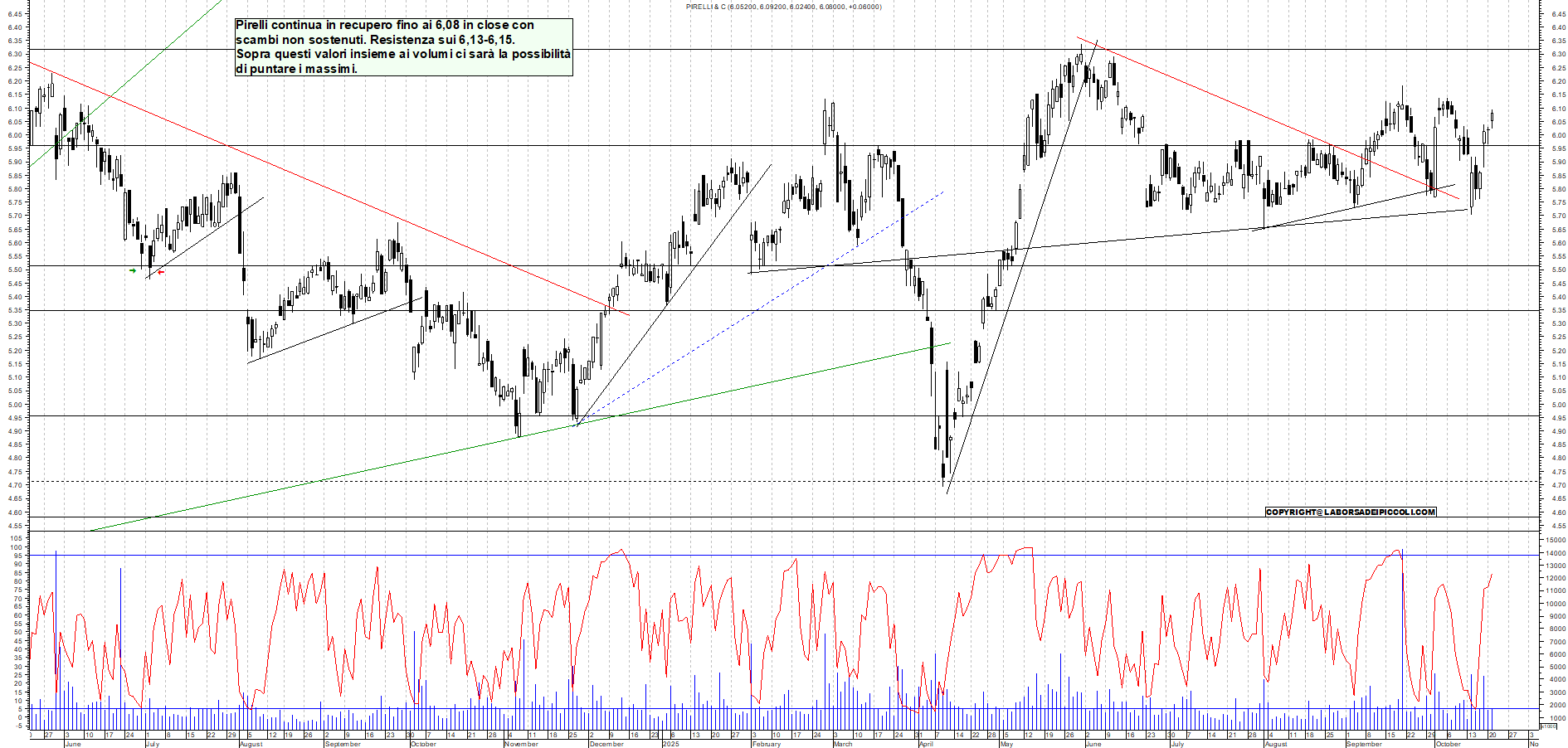Click the 'April' label on time axis
This screenshot has width=1568, height=748.
(926, 744)
